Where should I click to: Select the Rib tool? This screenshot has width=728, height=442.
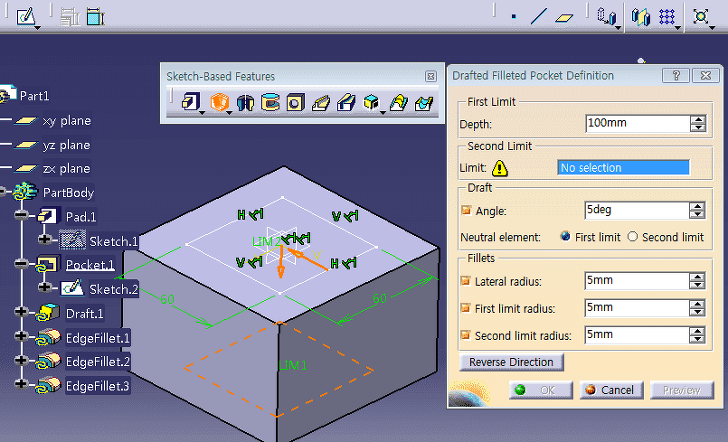(x=321, y=102)
